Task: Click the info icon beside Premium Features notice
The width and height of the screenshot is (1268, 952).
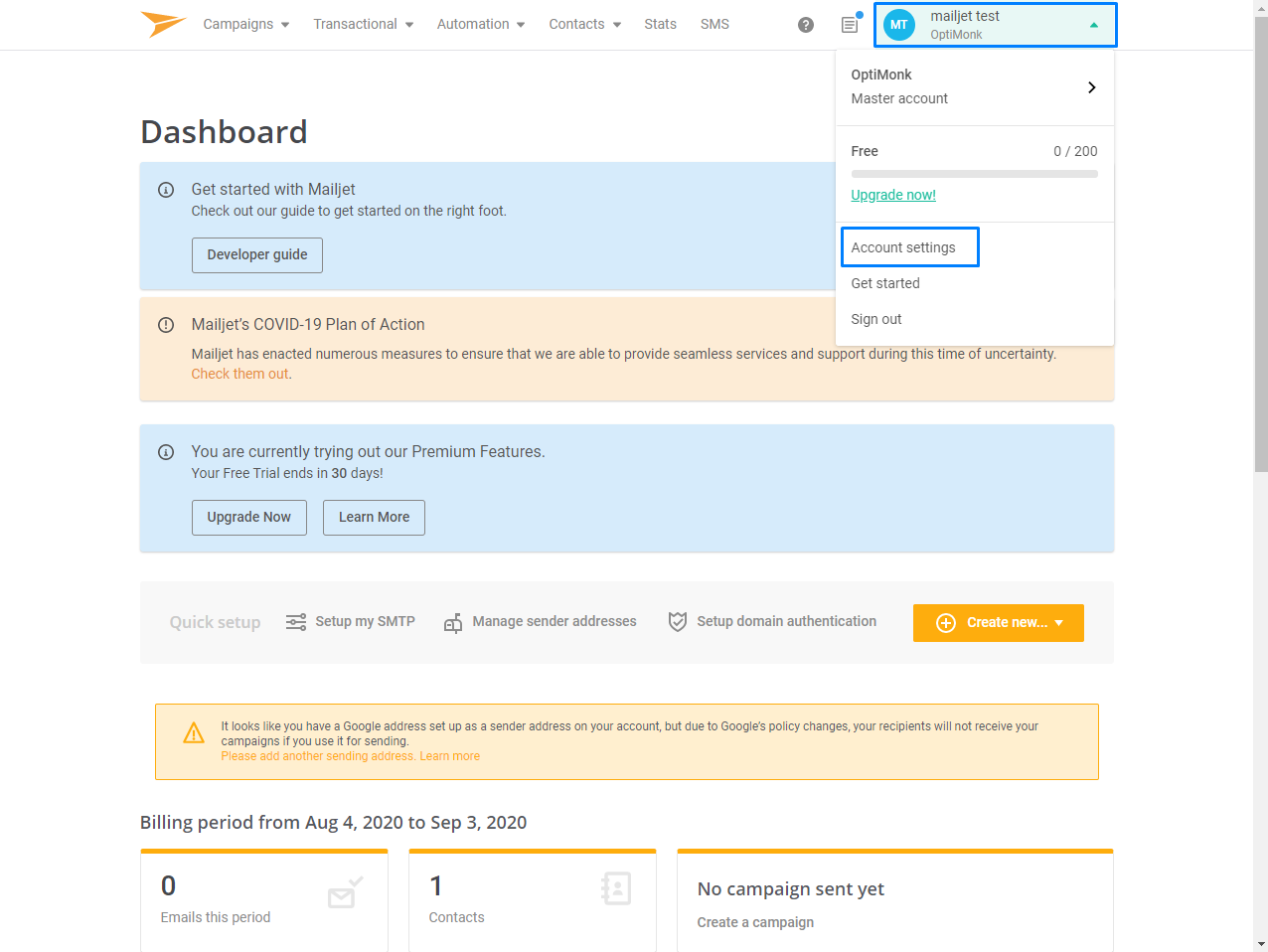Action: [166, 452]
